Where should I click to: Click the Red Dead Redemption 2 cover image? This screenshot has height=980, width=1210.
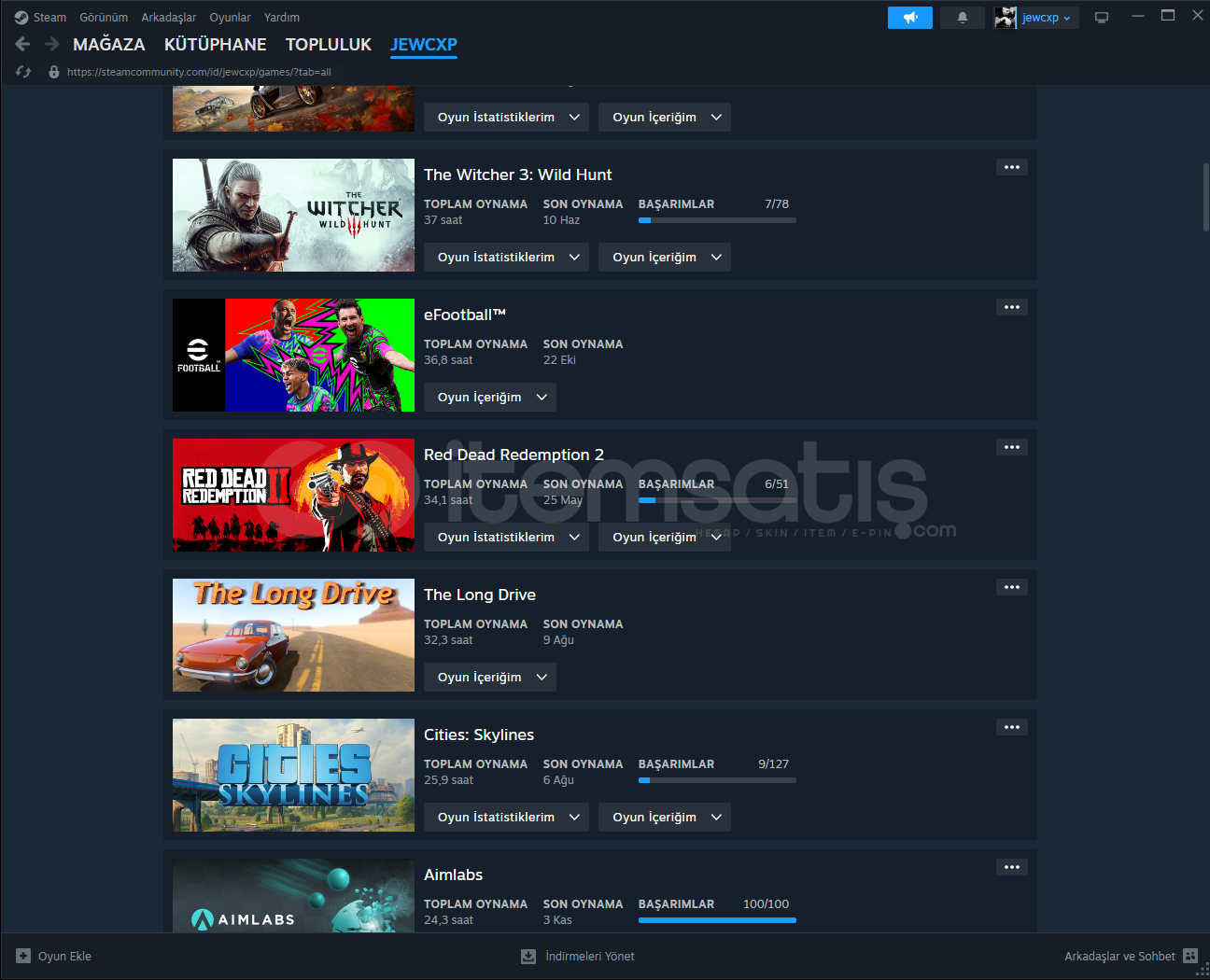293,495
